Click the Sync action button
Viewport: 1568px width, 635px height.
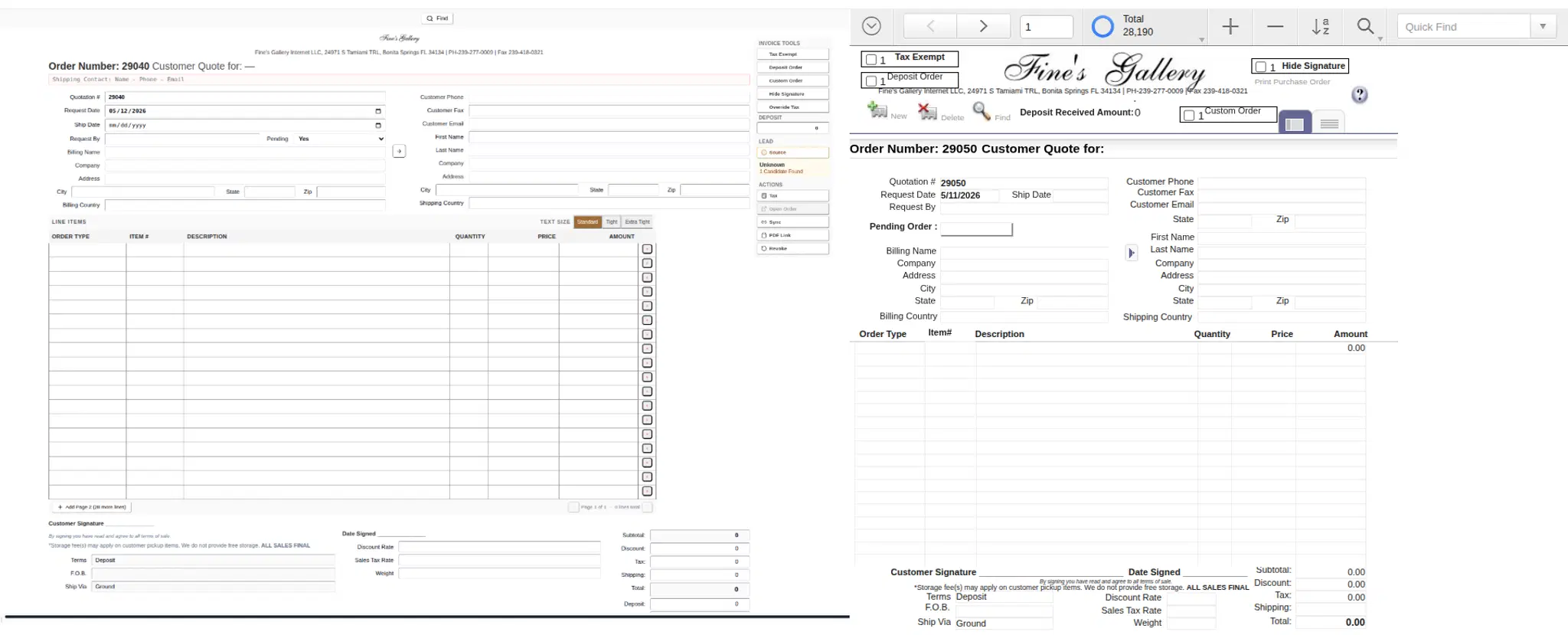coord(792,222)
